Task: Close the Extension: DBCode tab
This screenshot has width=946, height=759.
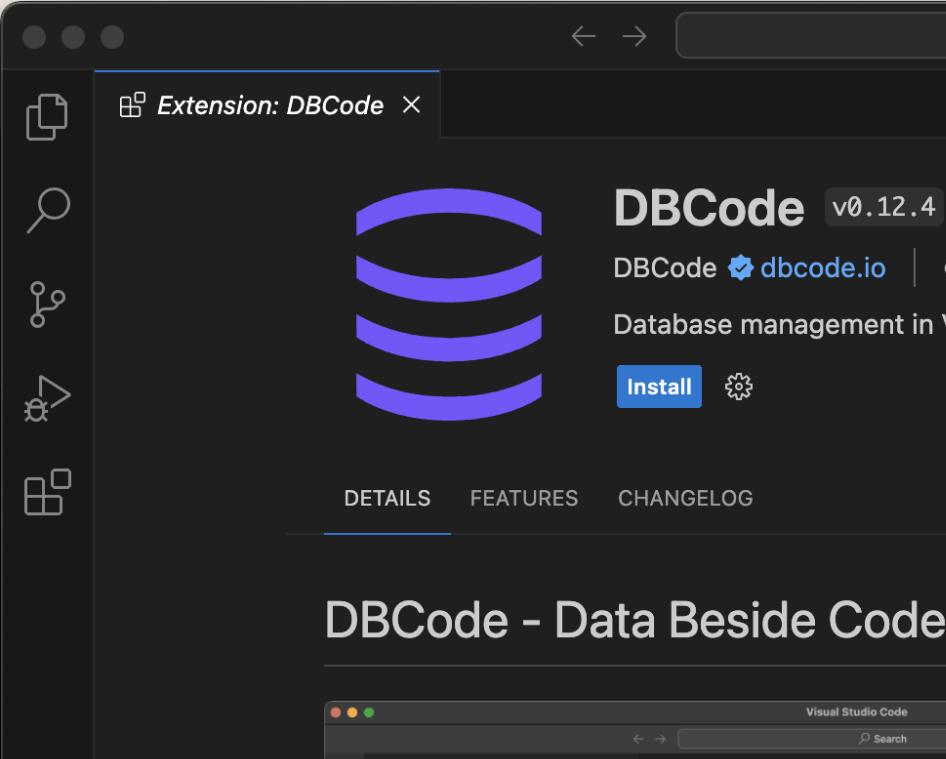Action: 411,105
